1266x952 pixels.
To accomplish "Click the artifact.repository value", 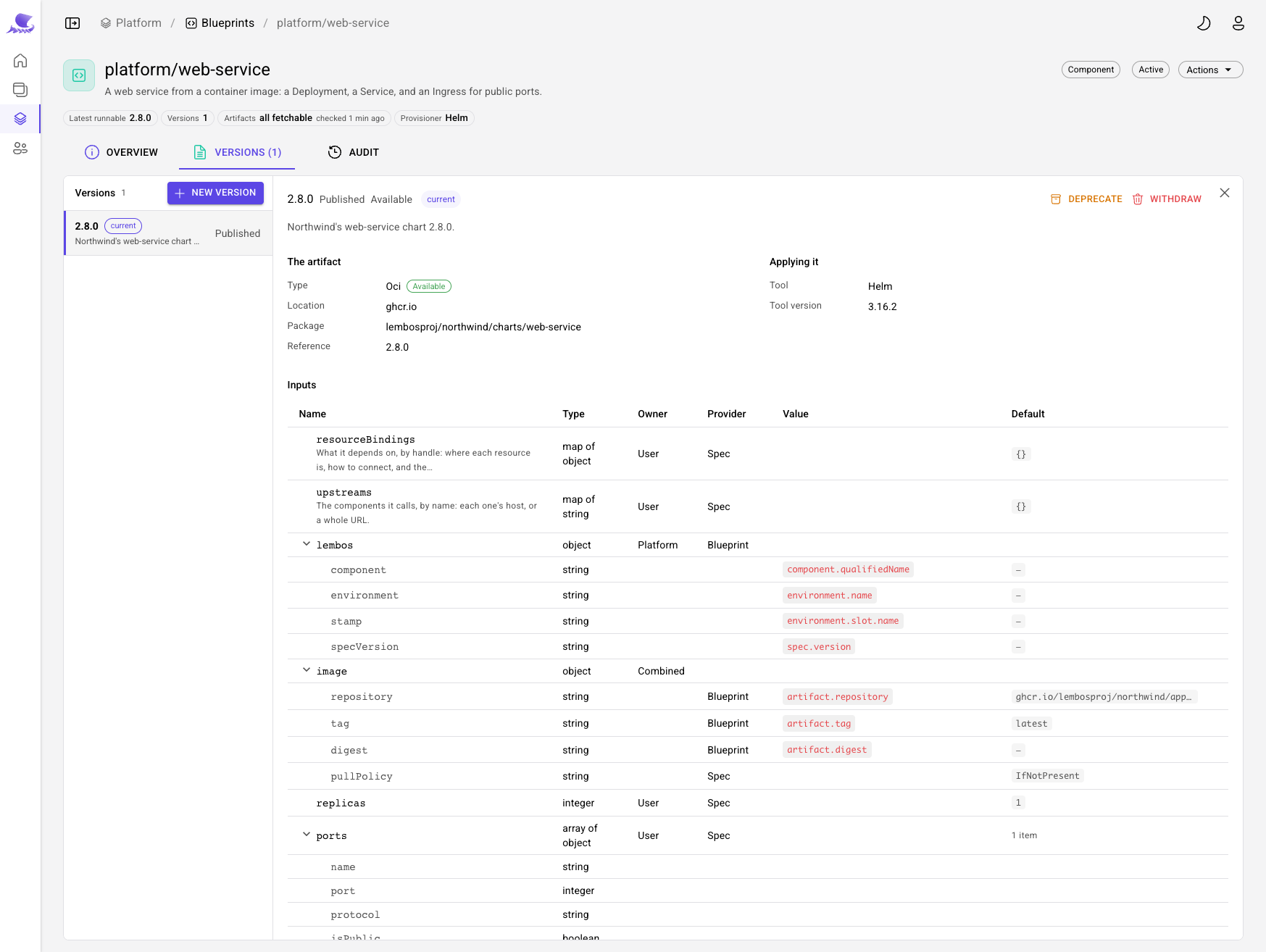I will click(838, 697).
